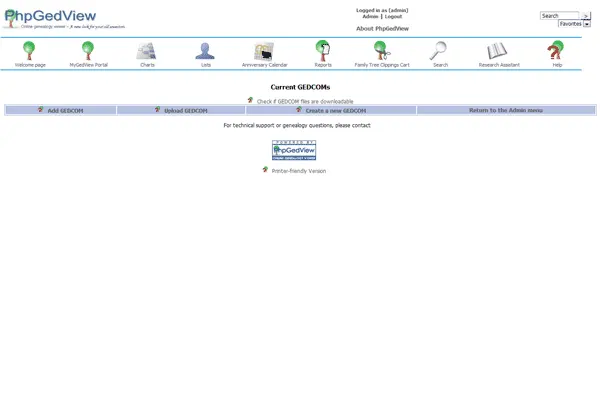Click the Logout link
This screenshot has height=400, width=600.
(x=393, y=17)
